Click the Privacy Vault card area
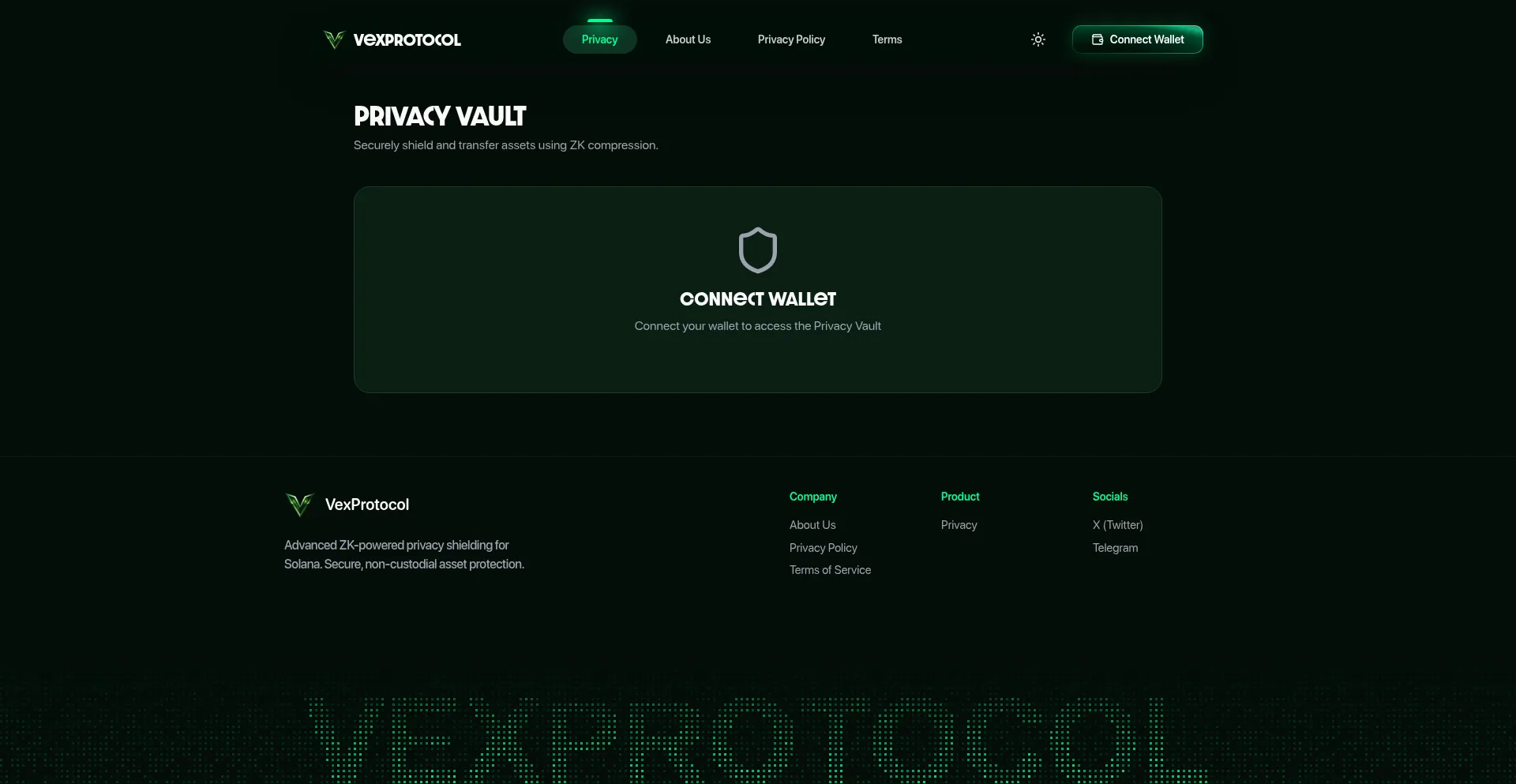This screenshot has height=784, width=1516. coord(757,363)
